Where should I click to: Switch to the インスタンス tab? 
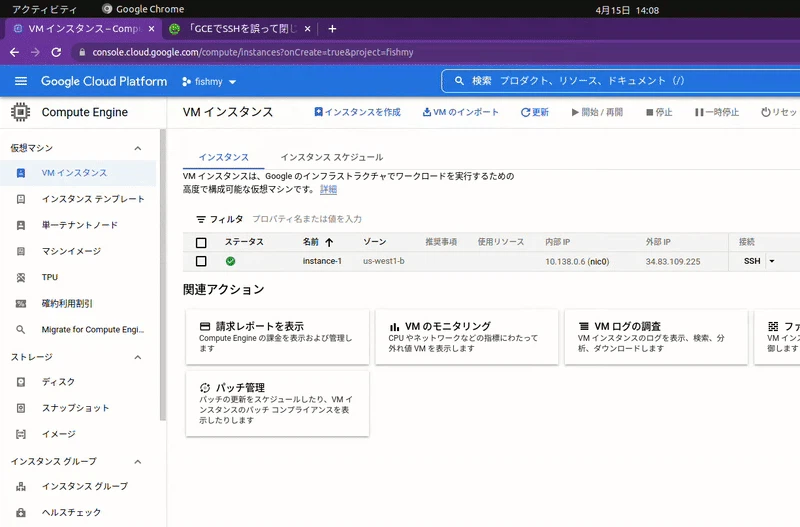(x=223, y=157)
